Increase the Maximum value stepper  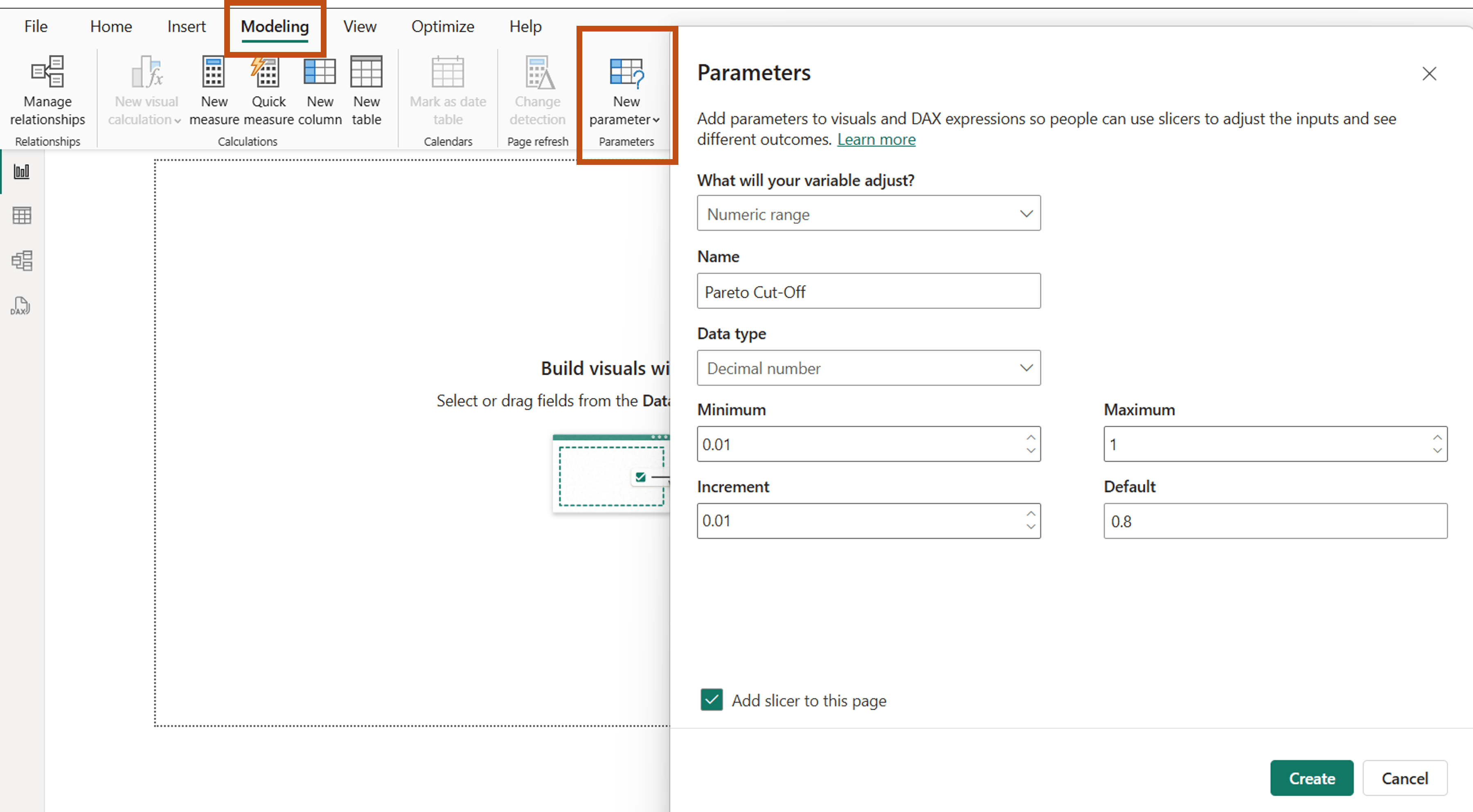pos(1437,437)
